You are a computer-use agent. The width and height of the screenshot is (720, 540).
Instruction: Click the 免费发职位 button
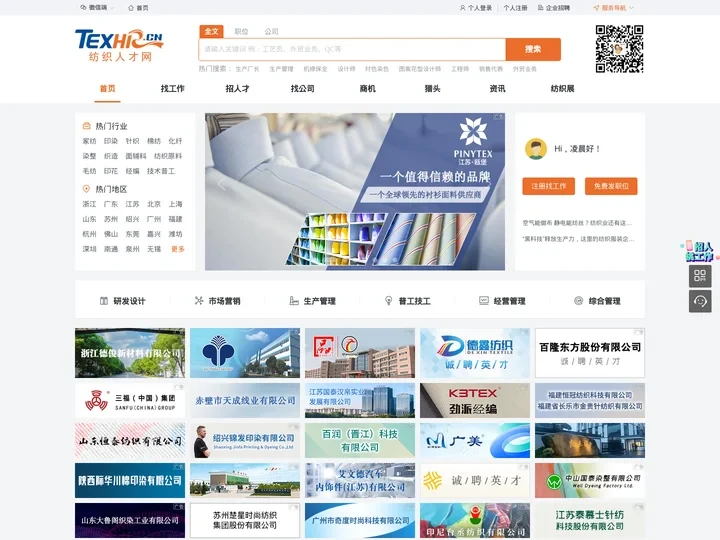click(611, 186)
